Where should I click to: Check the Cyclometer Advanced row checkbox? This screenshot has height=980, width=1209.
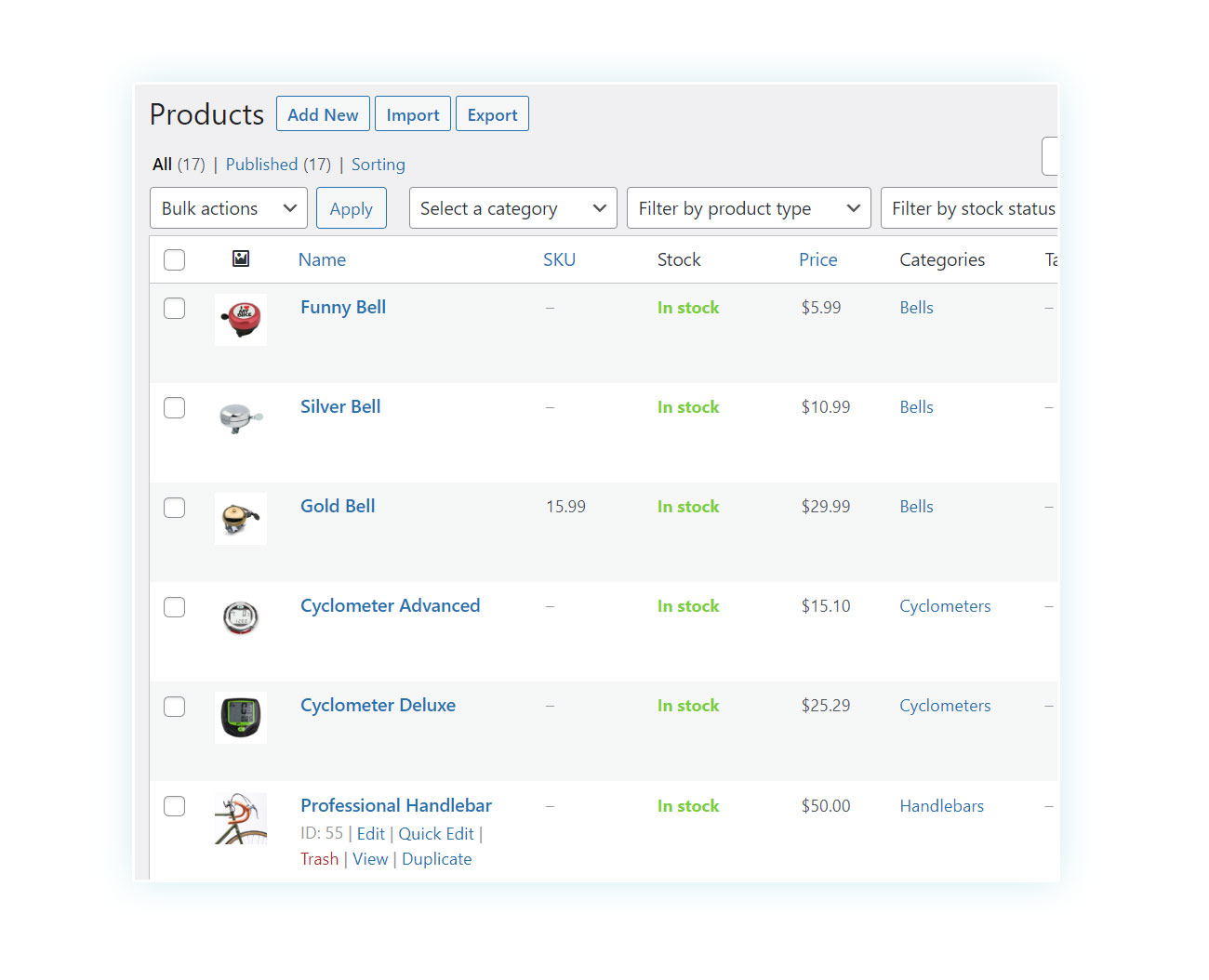coord(175,606)
